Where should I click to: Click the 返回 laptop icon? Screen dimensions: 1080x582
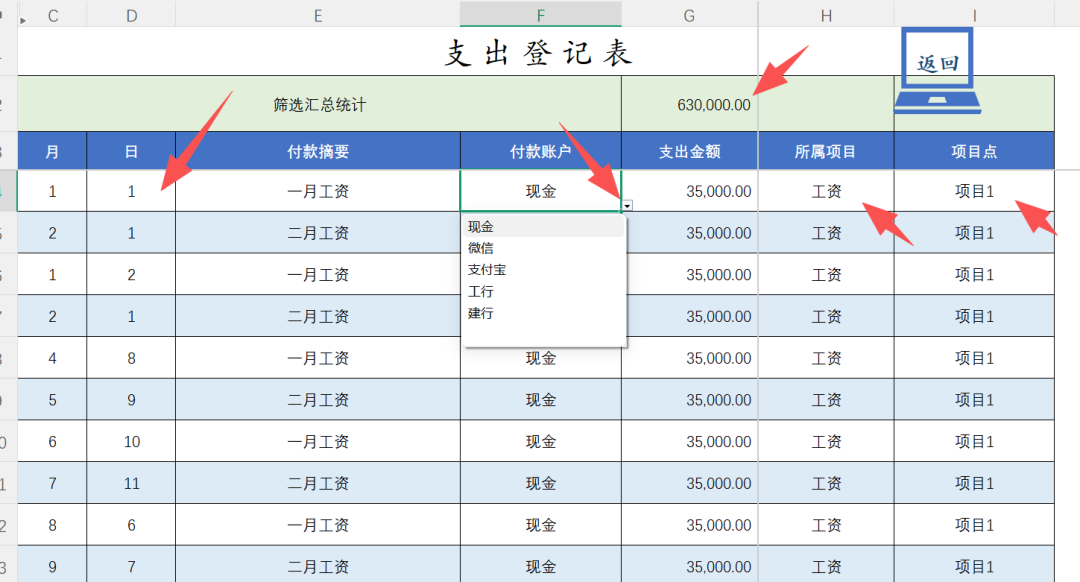(x=937, y=70)
